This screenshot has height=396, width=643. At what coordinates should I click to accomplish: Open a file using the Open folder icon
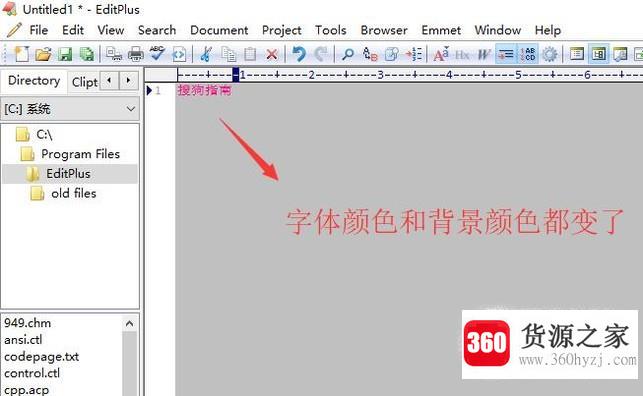(43, 54)
